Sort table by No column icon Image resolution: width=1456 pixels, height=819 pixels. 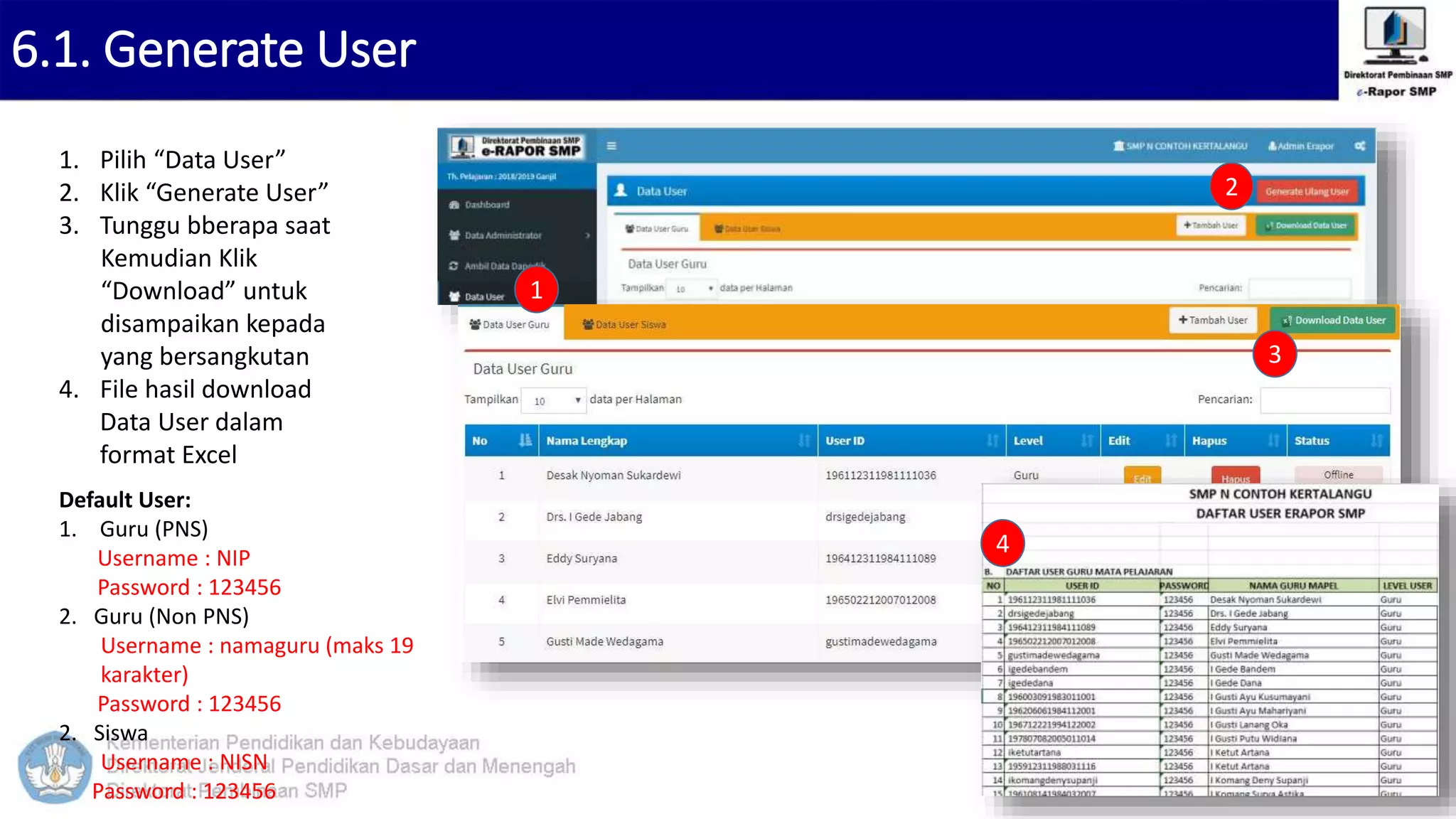click(525, 440)
